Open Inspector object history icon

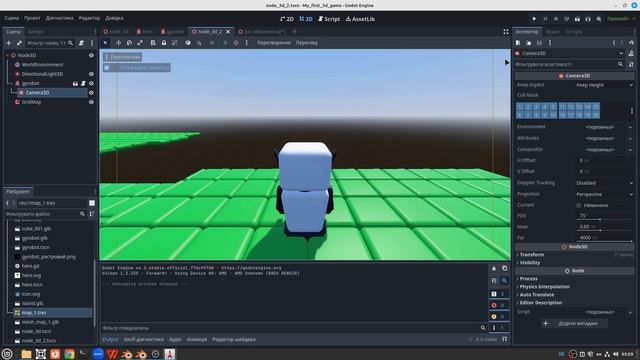pos(631,42)
